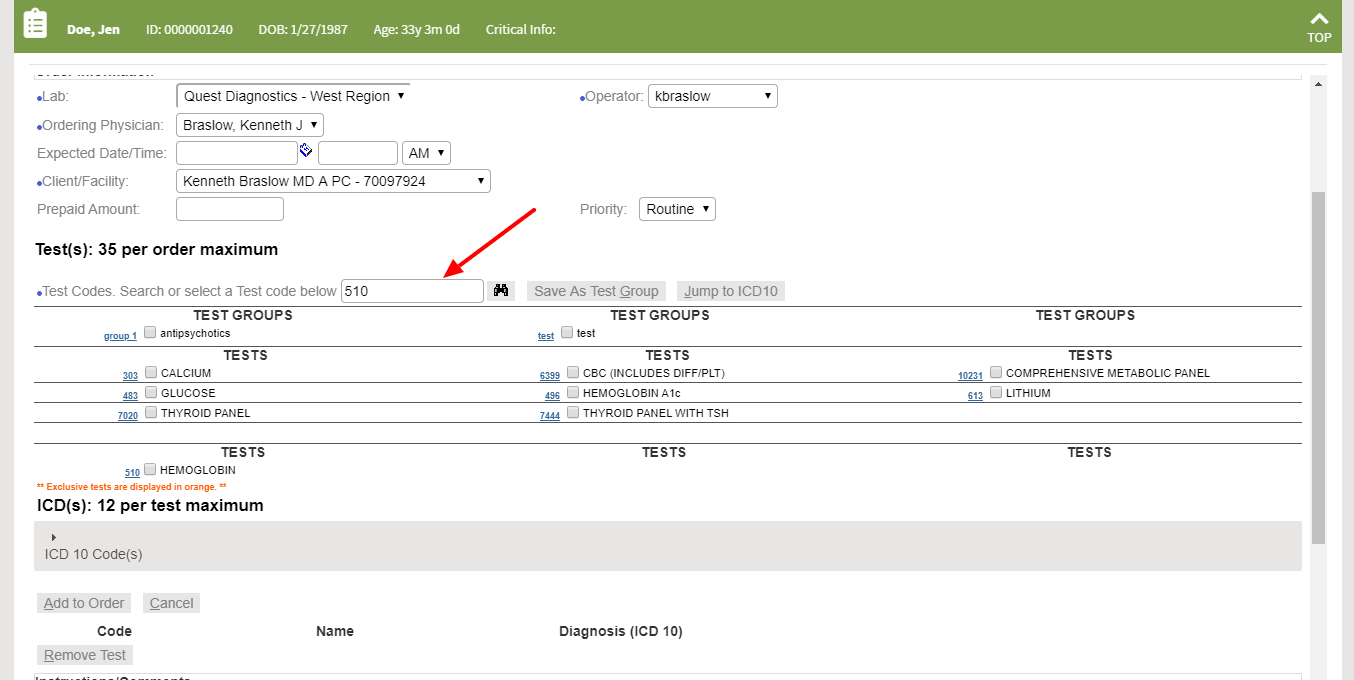Open the AM/PM dropdown
Screen dimensions: 1354x680
tap(427, 153)
